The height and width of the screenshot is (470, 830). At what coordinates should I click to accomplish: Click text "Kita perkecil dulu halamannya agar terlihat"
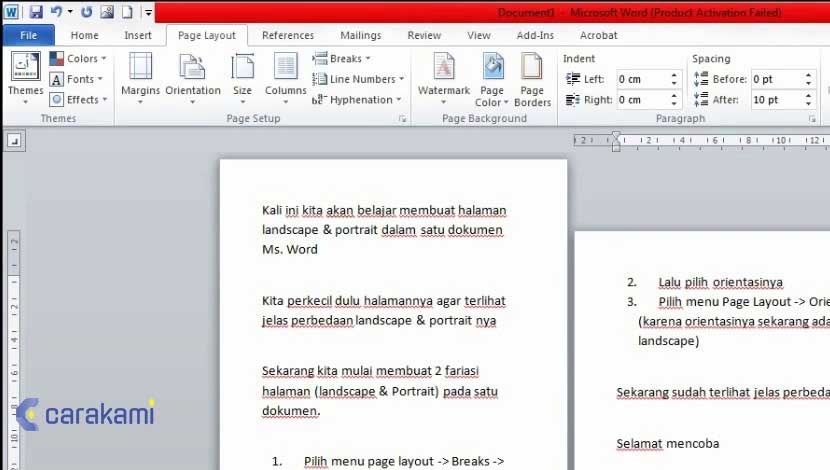[x=384, y=301]
